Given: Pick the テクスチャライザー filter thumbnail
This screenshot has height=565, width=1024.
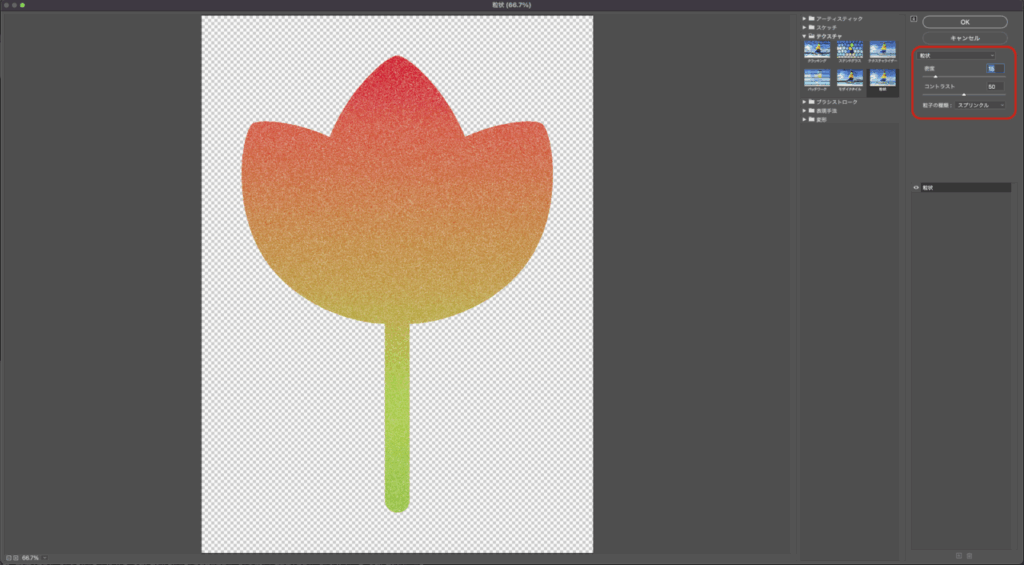Looking at the screenshot, I should pyautogui.click(x=881, y=50).
